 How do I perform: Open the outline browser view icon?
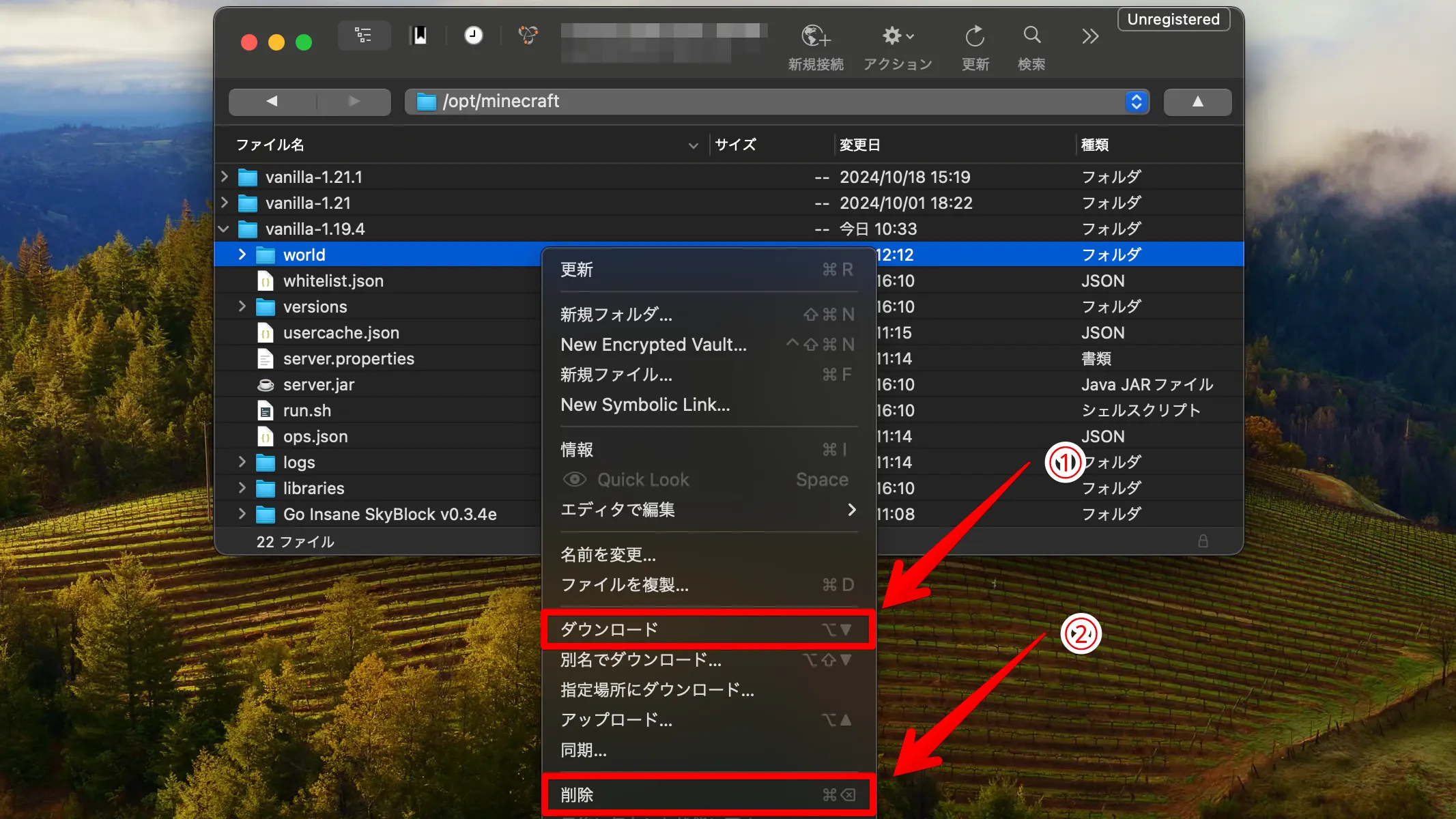363,35
